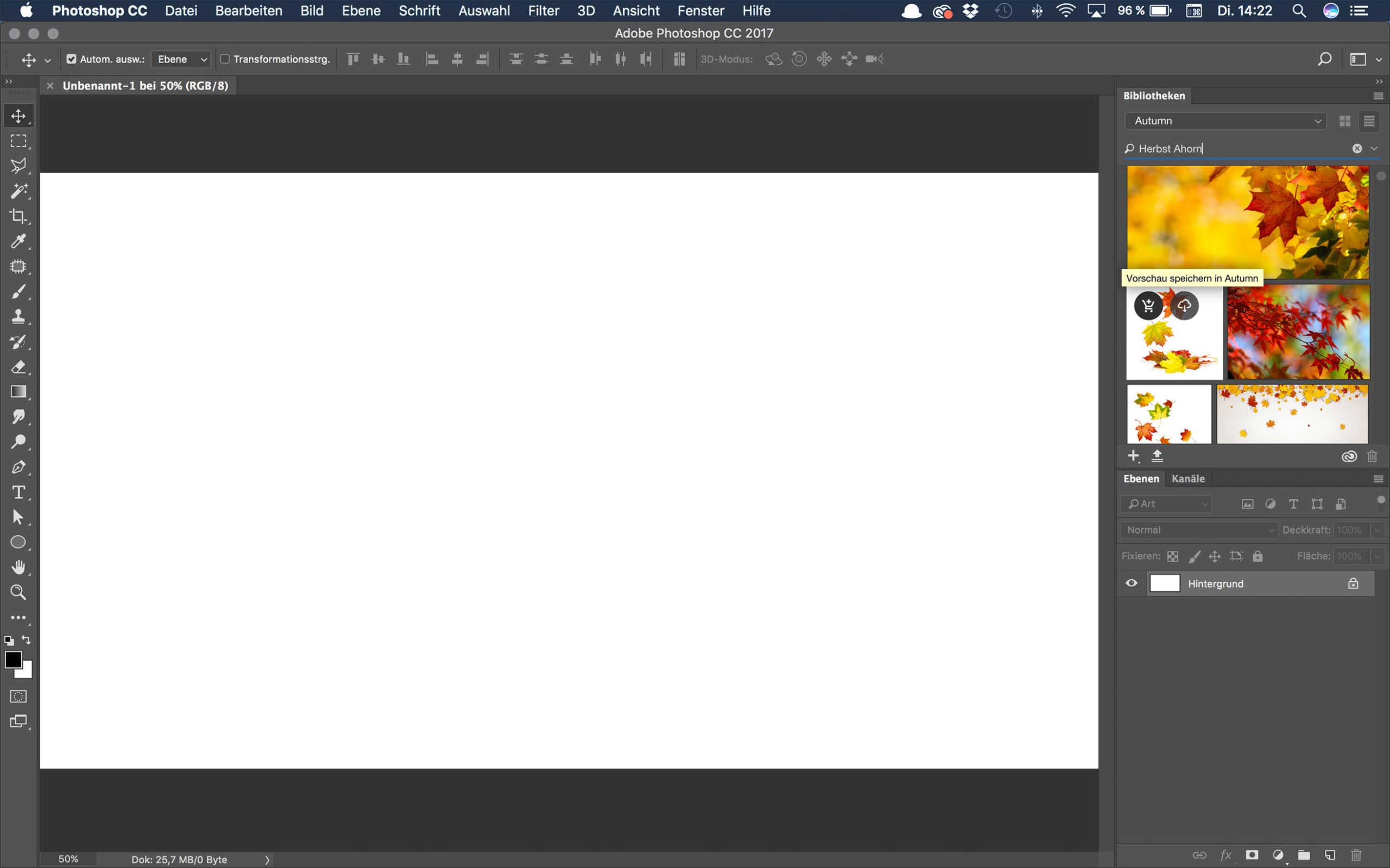This screenshot has width=1390, height=868.
Task: Select the Zoom tool
Action: [18, 592]
